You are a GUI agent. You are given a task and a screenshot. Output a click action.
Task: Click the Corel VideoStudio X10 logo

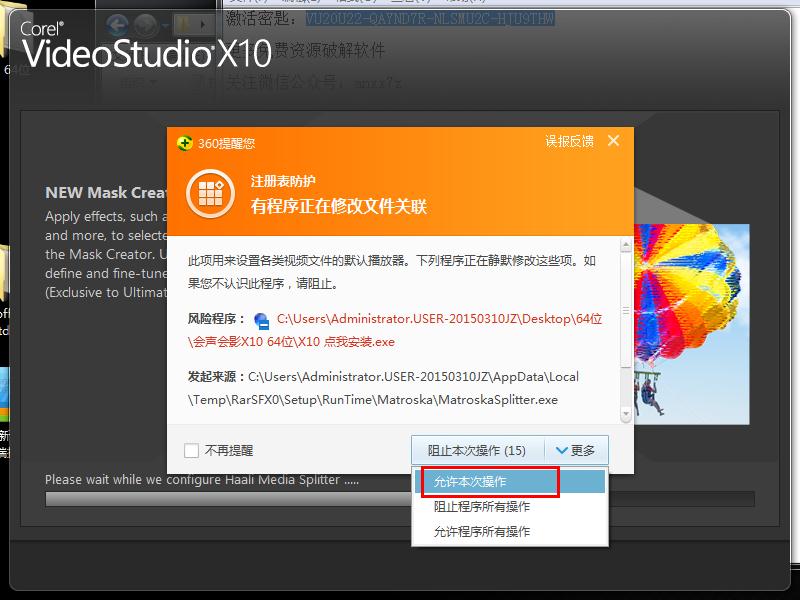146,45
